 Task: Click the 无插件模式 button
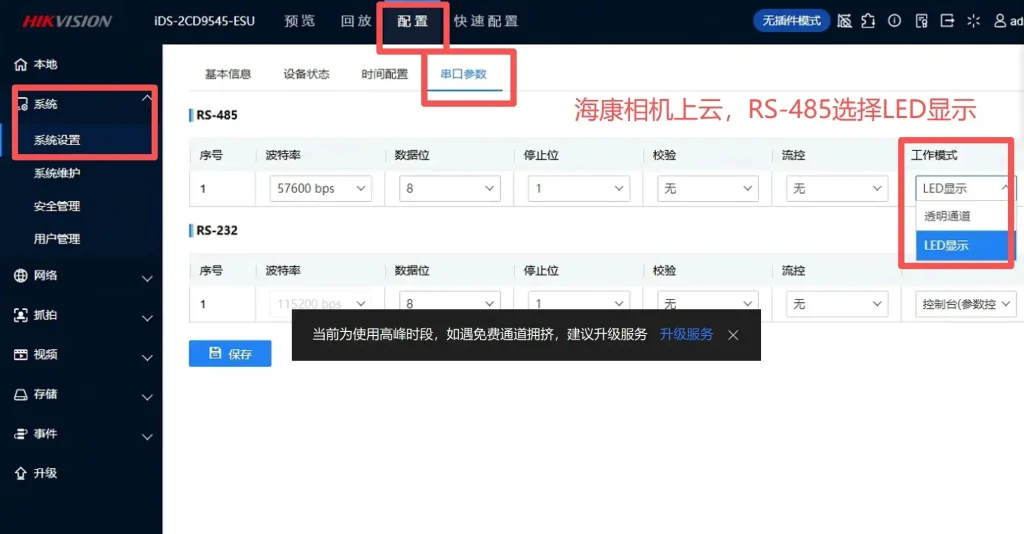tap(792, 21)
